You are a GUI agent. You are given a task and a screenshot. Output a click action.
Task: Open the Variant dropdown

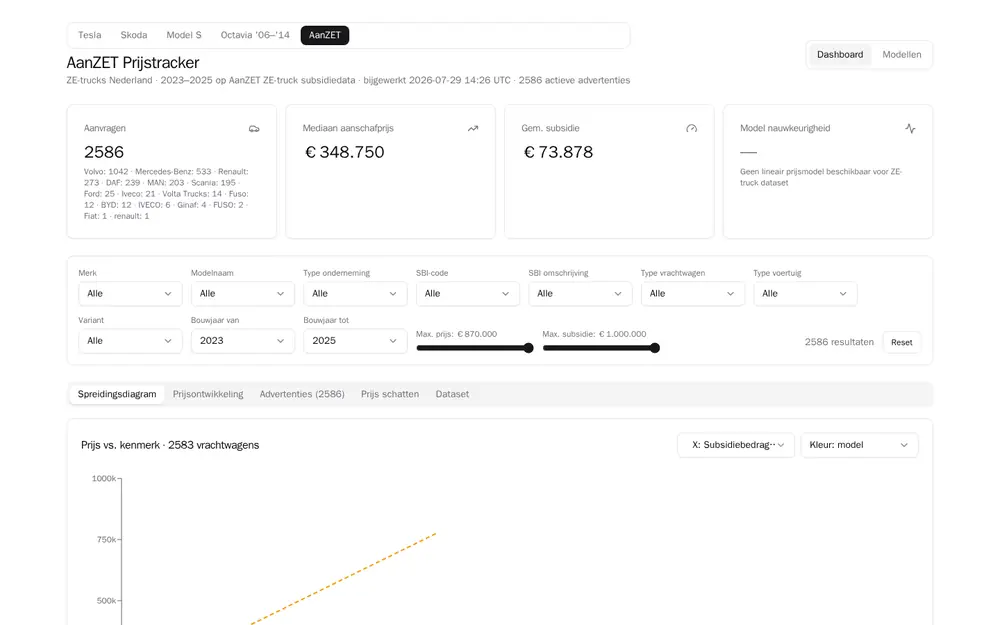[130, 341]
